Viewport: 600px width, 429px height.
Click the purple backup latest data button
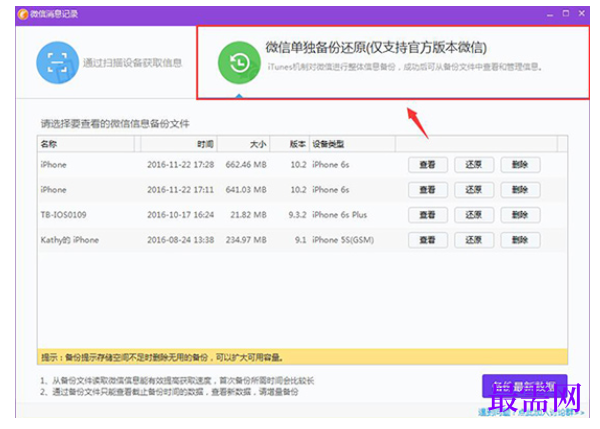(524, 386)
